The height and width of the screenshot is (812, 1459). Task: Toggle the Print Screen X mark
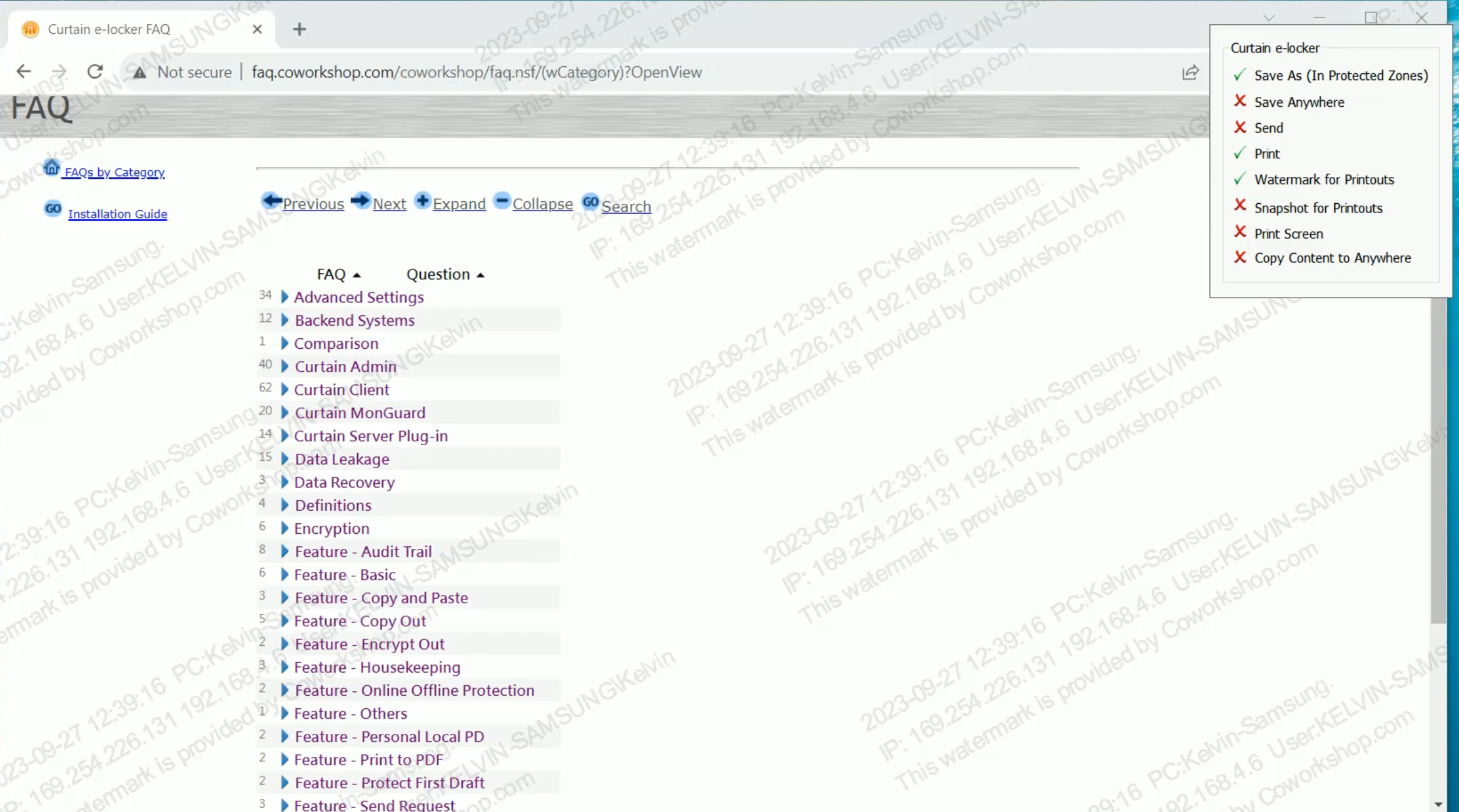[1239, 232]
